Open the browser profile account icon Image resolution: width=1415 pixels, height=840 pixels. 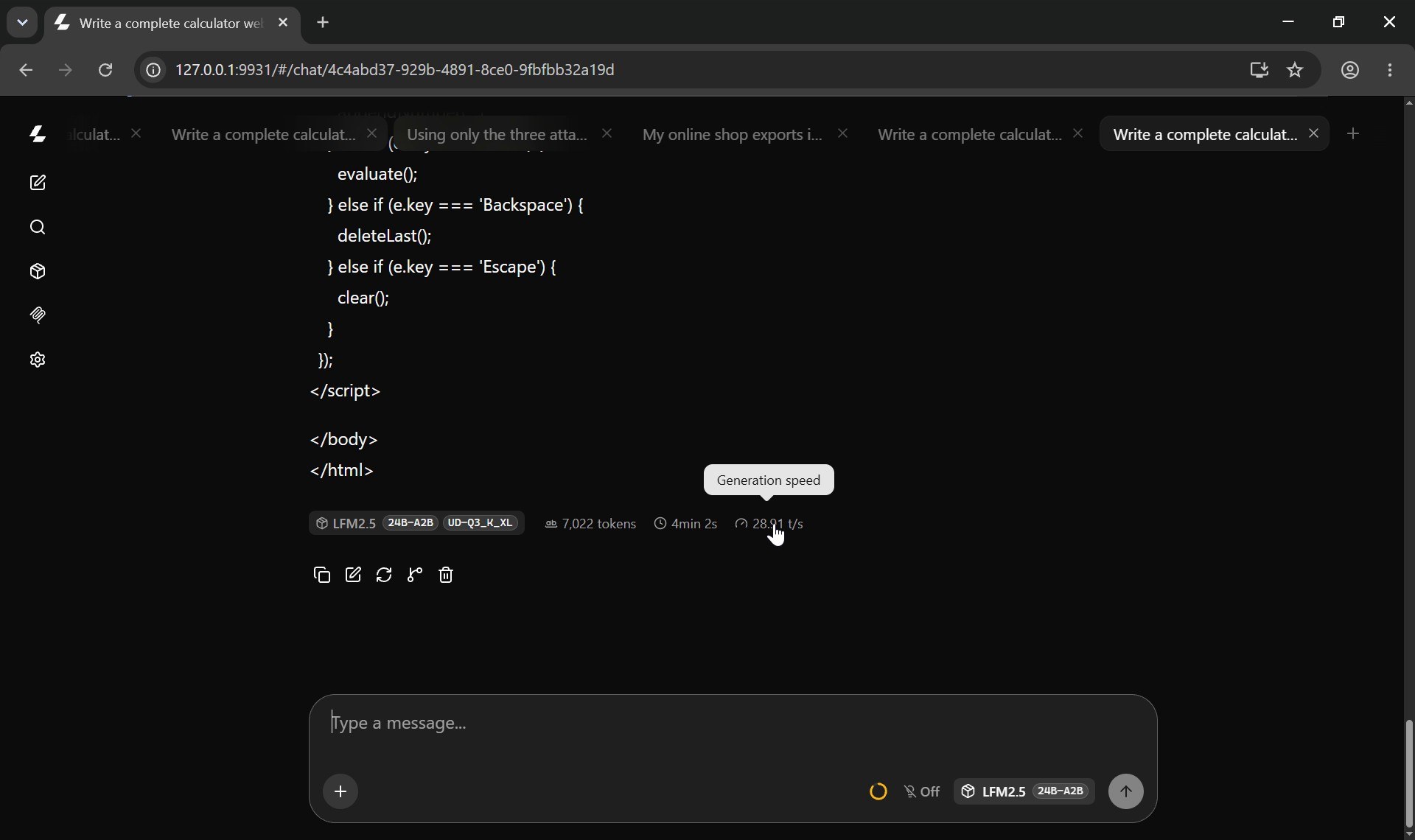click(1349, 70)
